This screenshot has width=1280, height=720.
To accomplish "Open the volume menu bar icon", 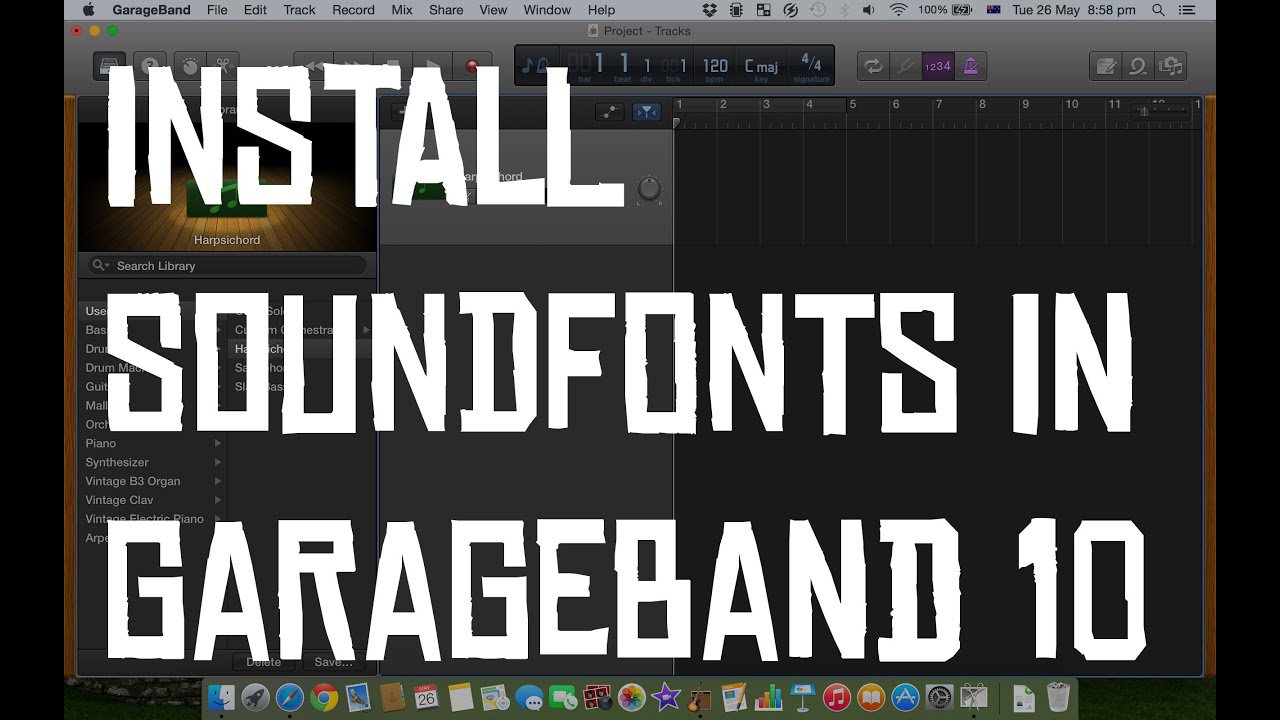I will (867, 10).
